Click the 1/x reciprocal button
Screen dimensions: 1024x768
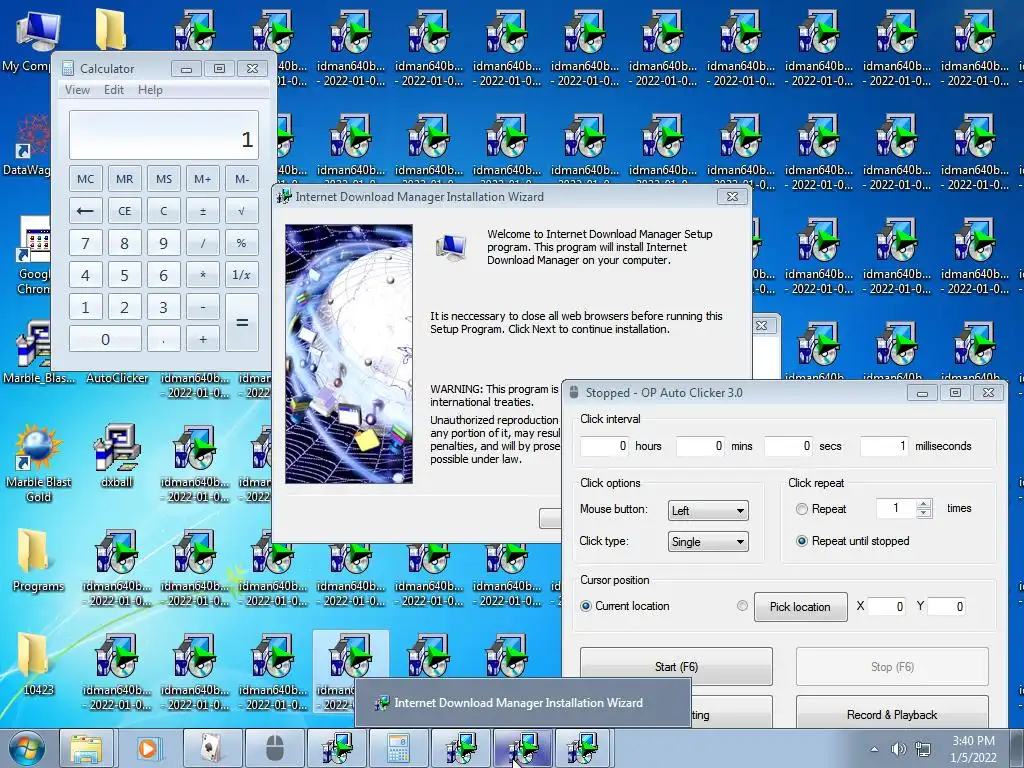tap(242, 275)
